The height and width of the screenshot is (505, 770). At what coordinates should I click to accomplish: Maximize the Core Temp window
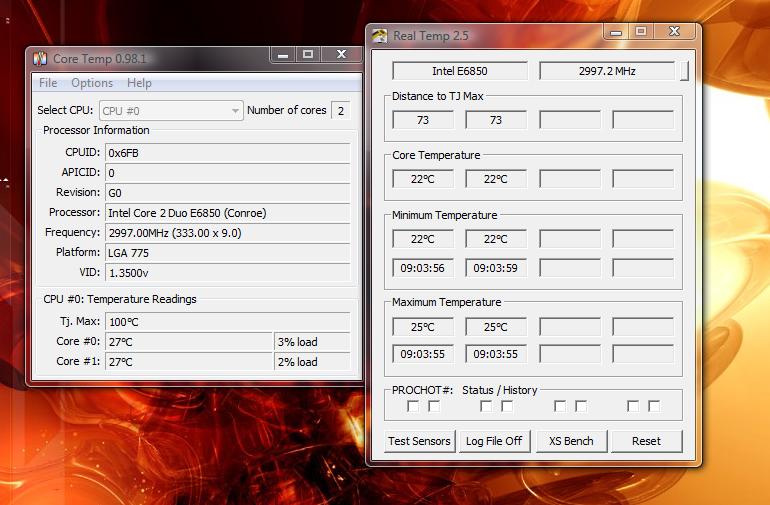coord(309,55)
